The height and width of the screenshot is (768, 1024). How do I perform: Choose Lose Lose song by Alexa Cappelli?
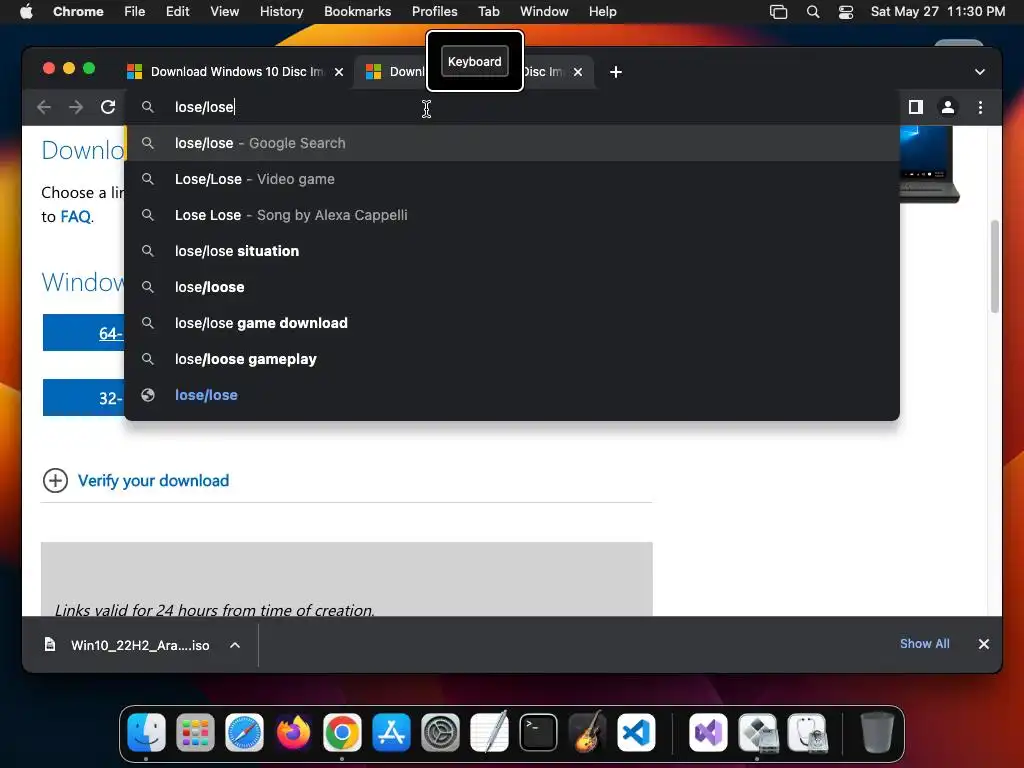click(513, 215)
